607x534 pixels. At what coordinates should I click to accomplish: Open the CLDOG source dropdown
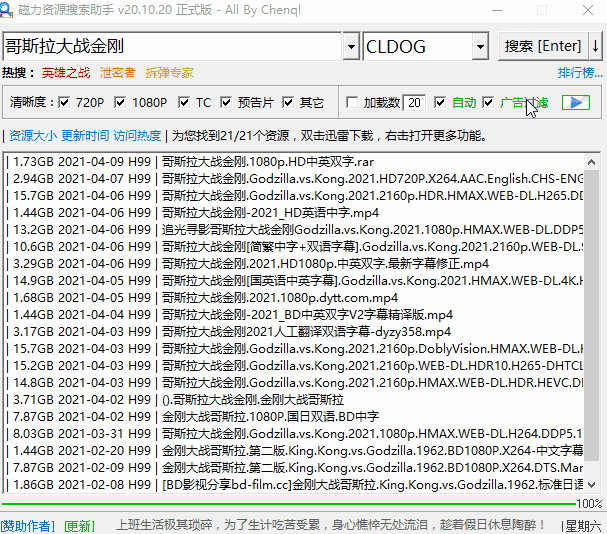(x=480, y=46)
